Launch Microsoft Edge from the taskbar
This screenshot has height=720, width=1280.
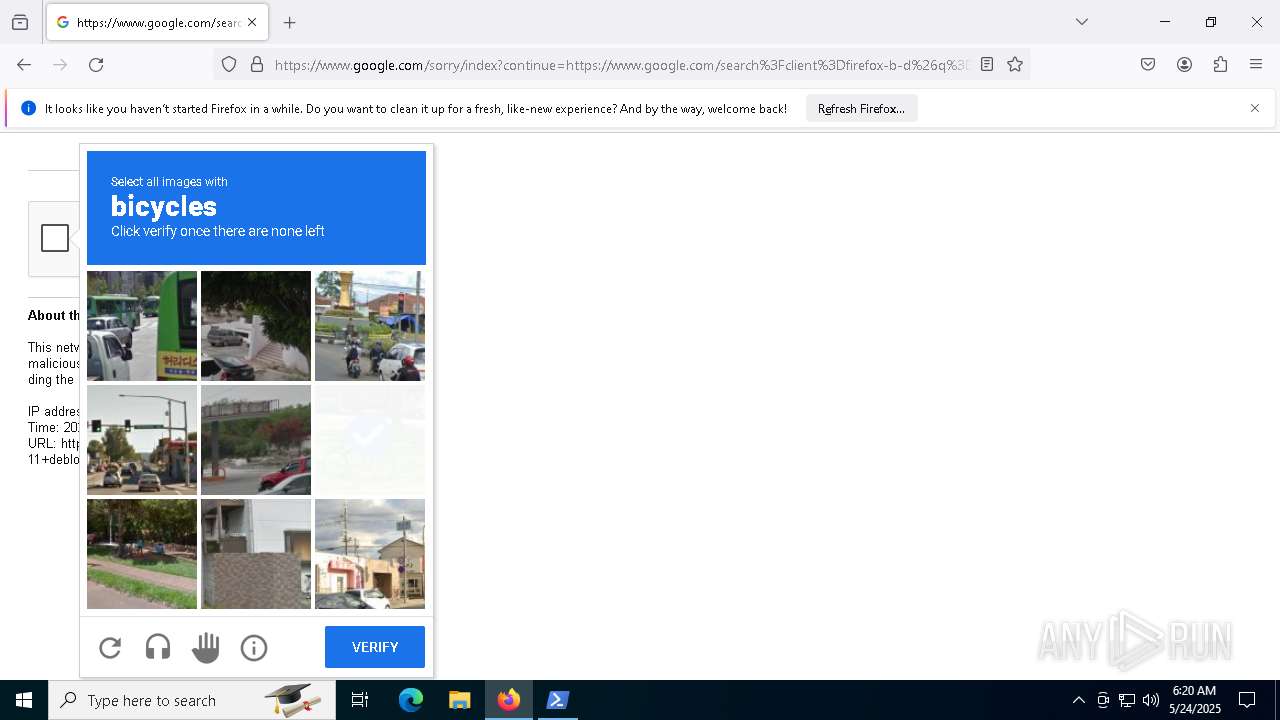pyautogui.click(x=411, y=700)
